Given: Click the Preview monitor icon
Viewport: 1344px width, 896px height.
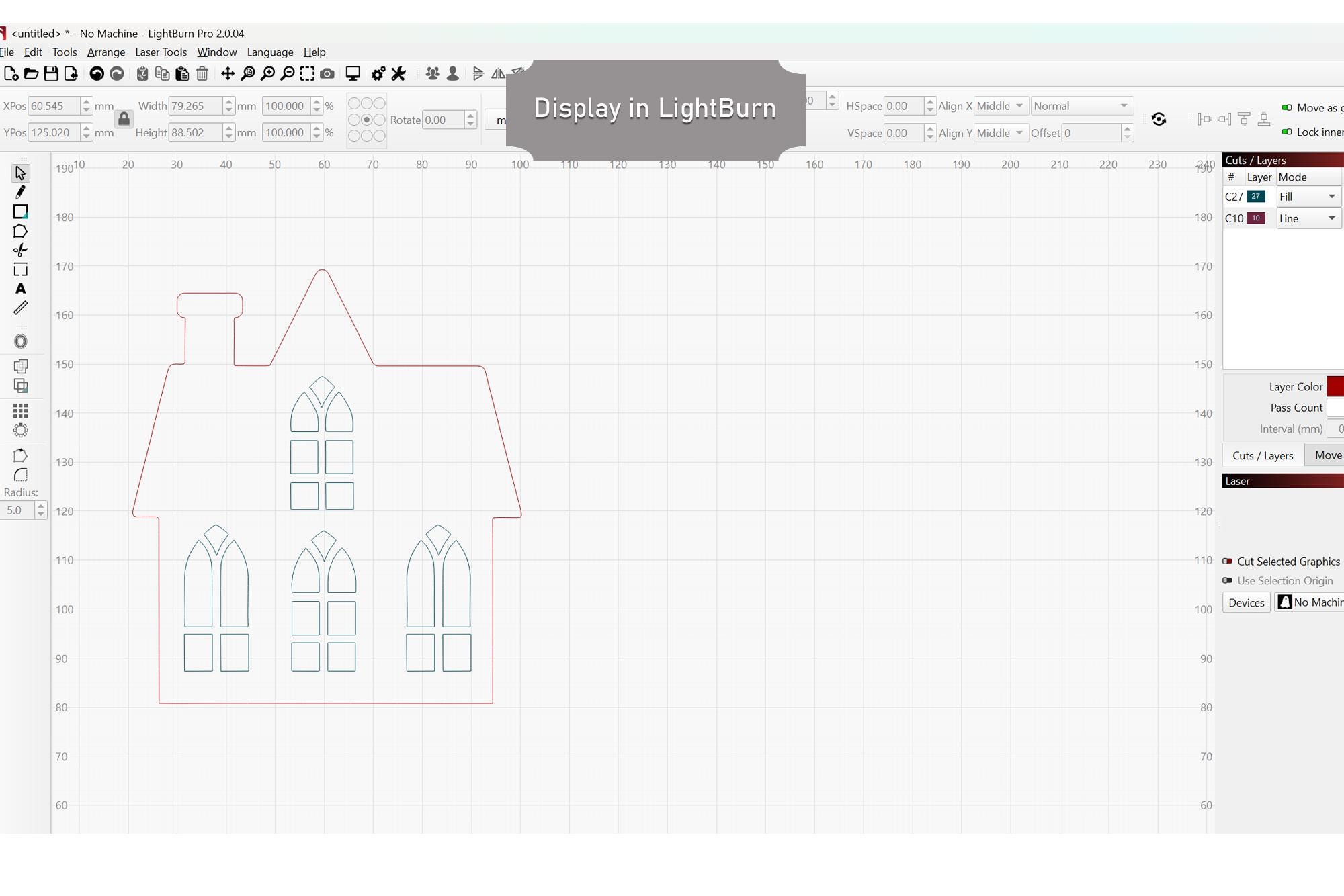Looking at the screenshot, I should (x=353, y=74).
